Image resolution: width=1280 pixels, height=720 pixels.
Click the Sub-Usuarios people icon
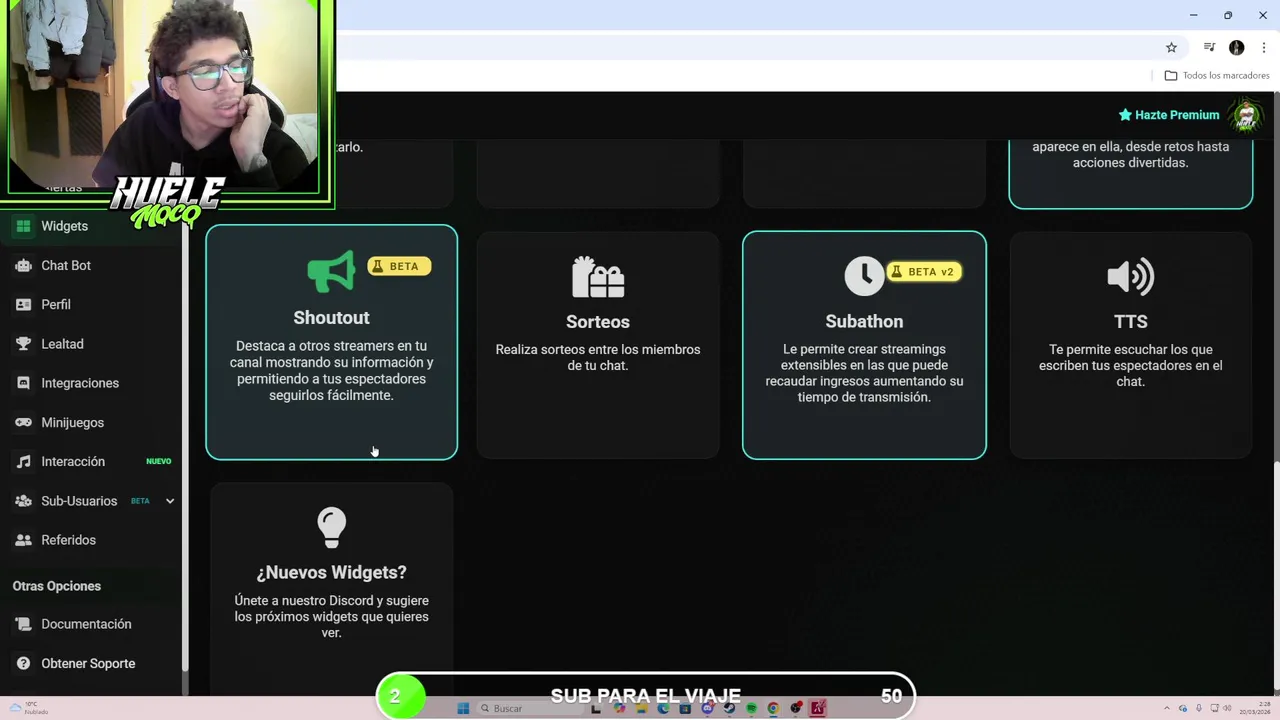[x=23, y=501]
